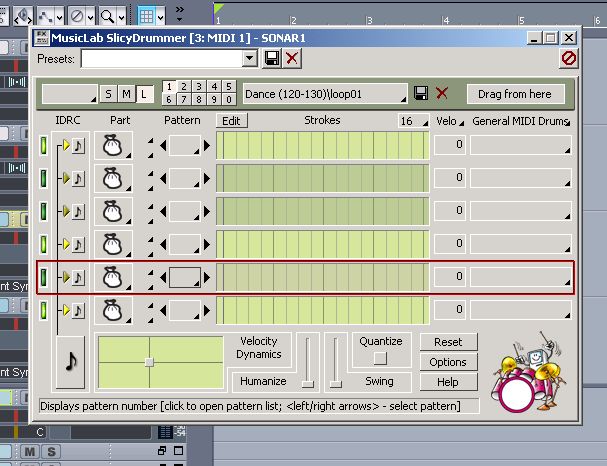Click the Swing slider handle

tap(336, 384)
